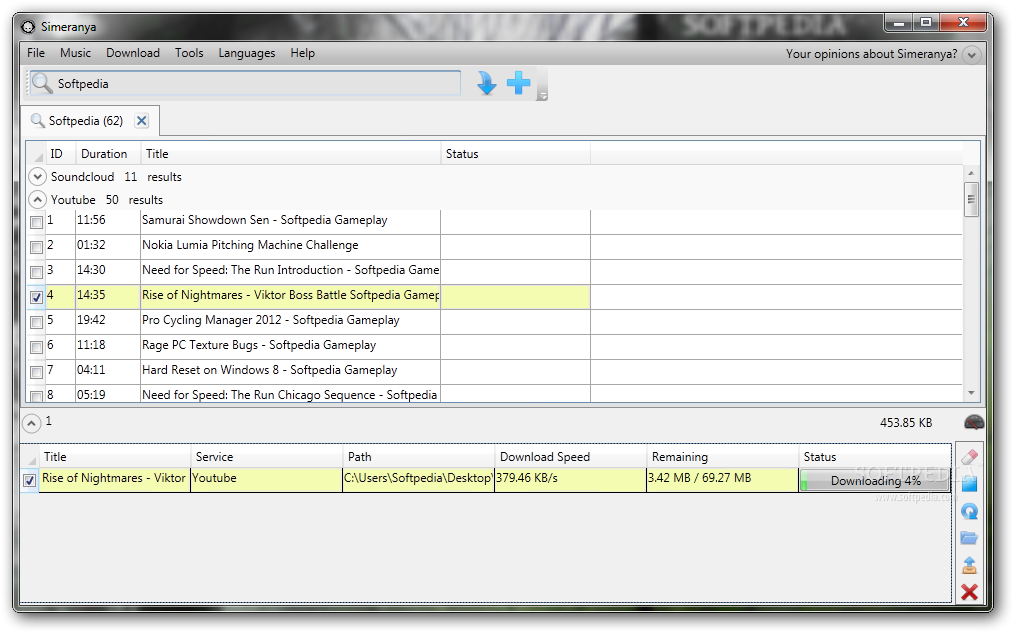Collapse the Youtube 50 results group

click(38, 200)
